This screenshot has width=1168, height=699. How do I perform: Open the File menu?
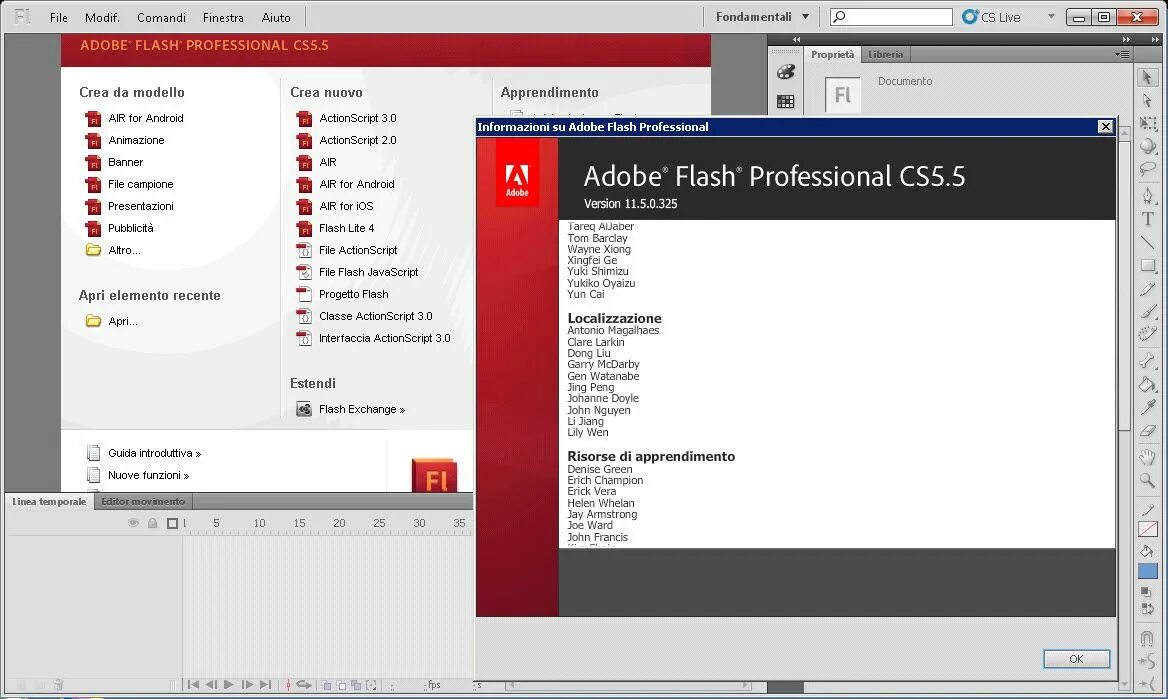pos(59,17)
